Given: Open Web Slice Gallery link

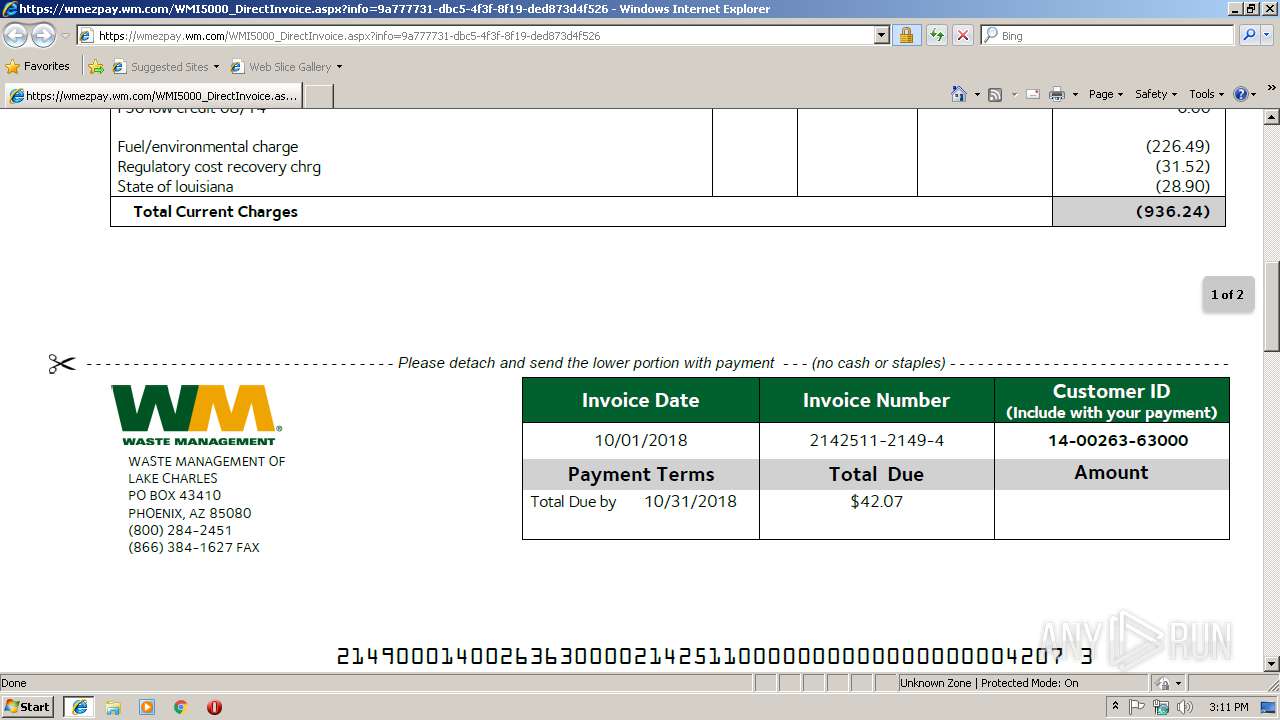Looking at the screenshot, I should point(286,67).
